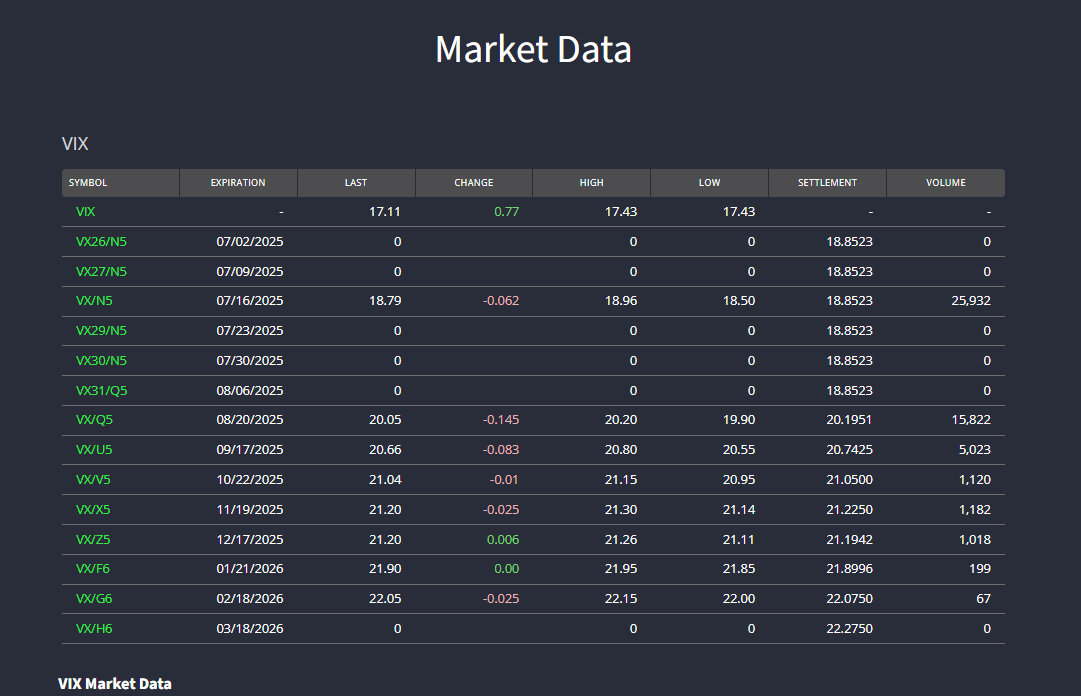Click the expiration date 12/17/2025

tap(250, 540)
